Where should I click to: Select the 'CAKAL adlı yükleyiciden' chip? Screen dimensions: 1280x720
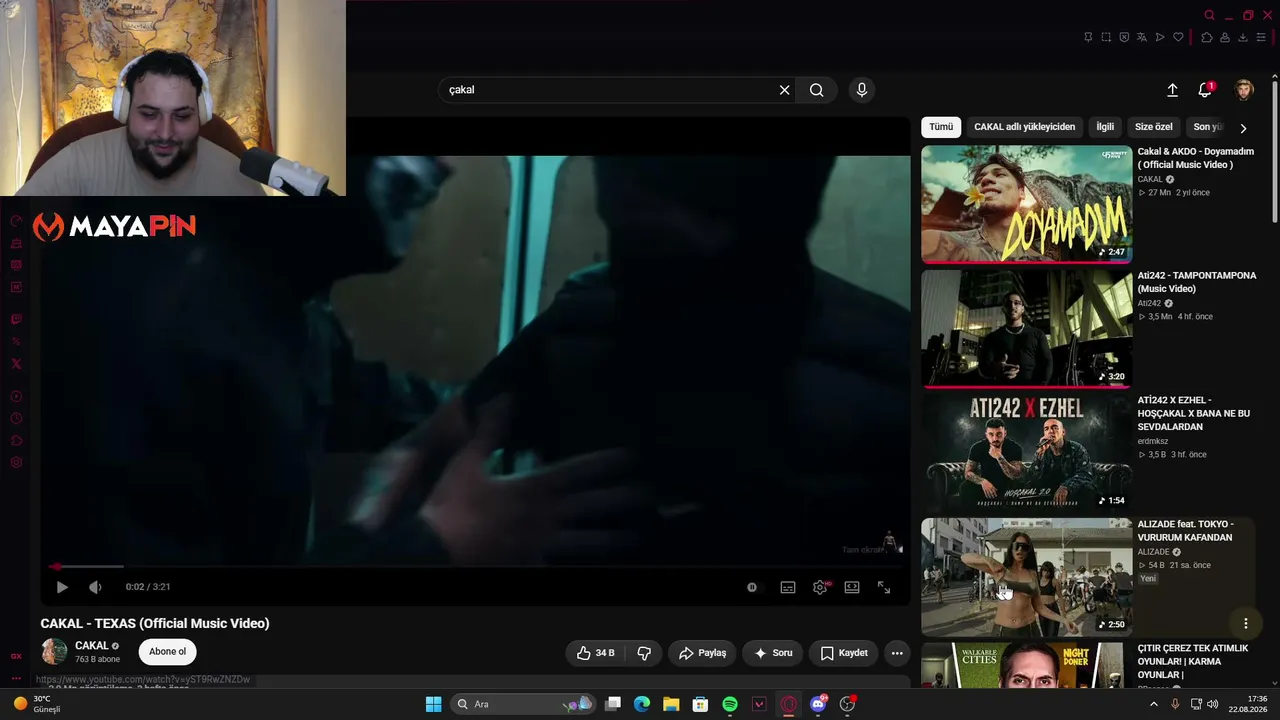(x=1025, y=127)
